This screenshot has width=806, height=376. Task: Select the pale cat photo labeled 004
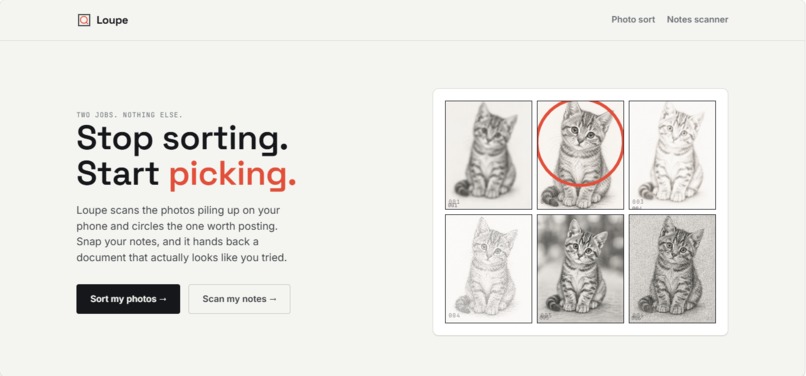click(x=488, y=268)
